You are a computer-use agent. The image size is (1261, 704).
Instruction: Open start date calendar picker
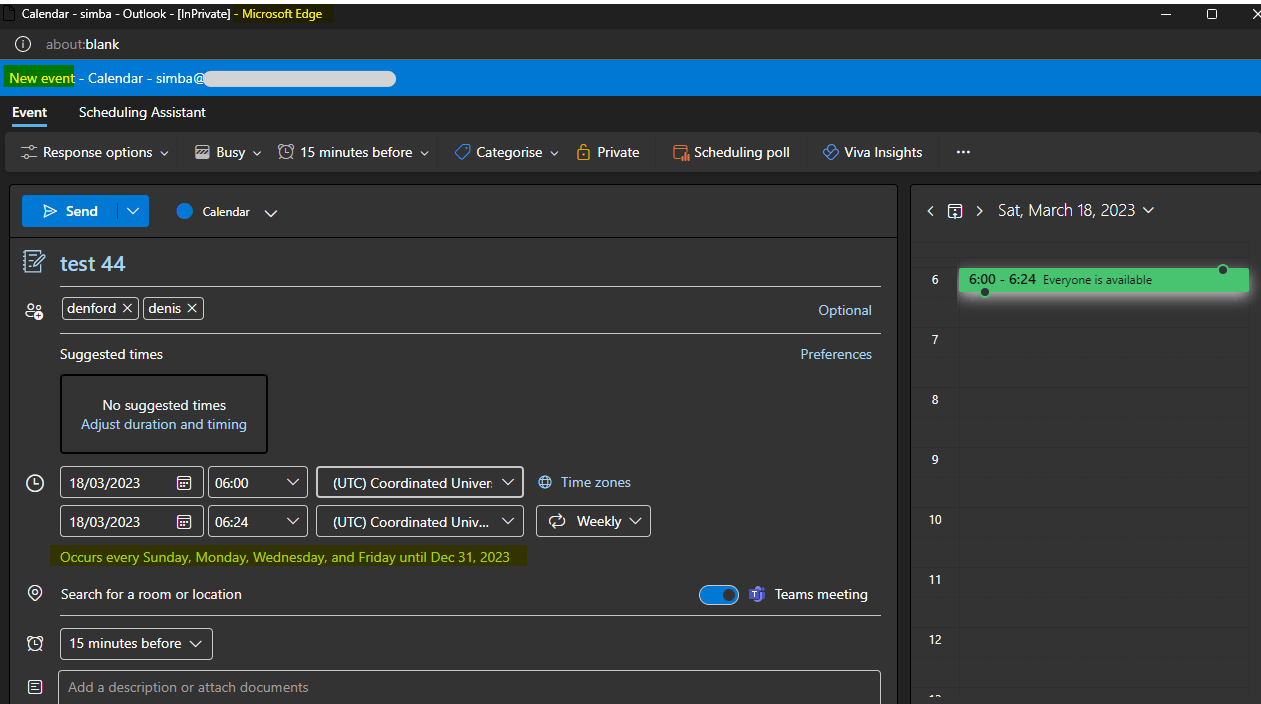(184, 483)
